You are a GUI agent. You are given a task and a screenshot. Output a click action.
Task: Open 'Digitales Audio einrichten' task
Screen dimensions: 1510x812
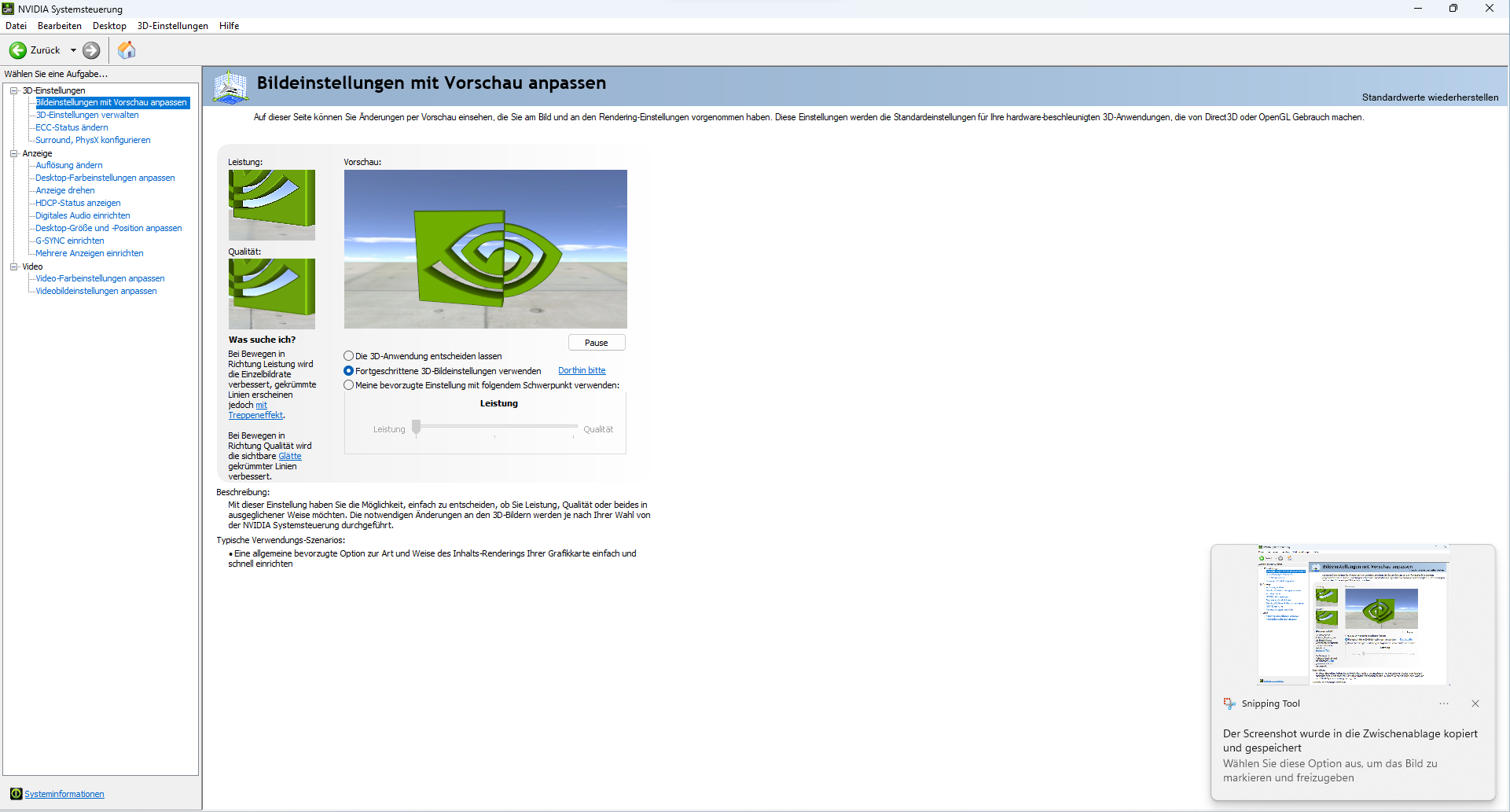click(x=83, y=215)
